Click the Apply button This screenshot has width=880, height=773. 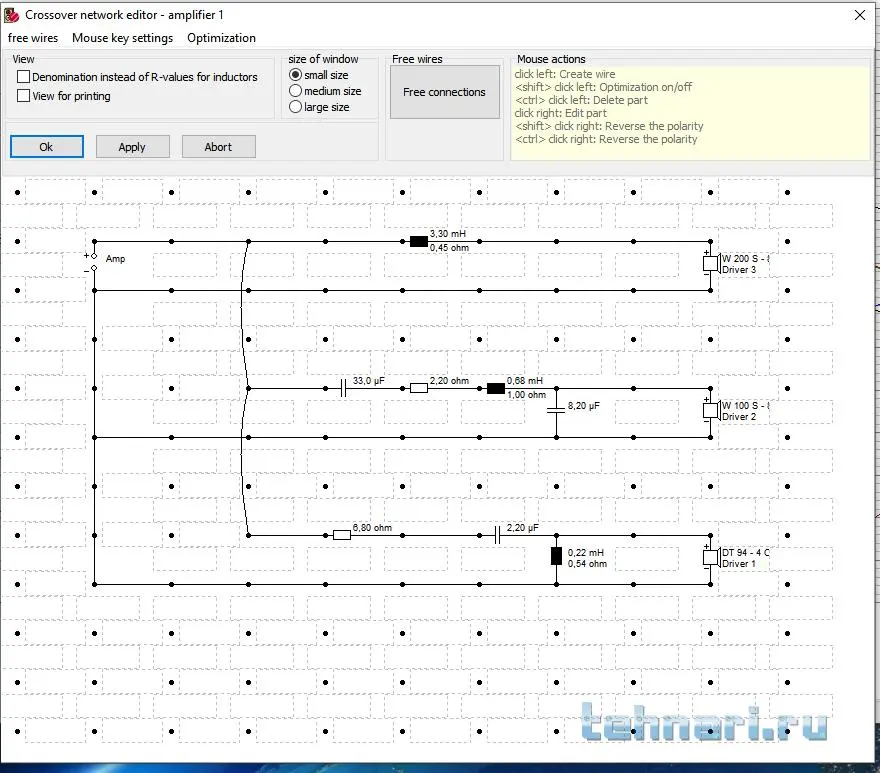pos(132,147)
